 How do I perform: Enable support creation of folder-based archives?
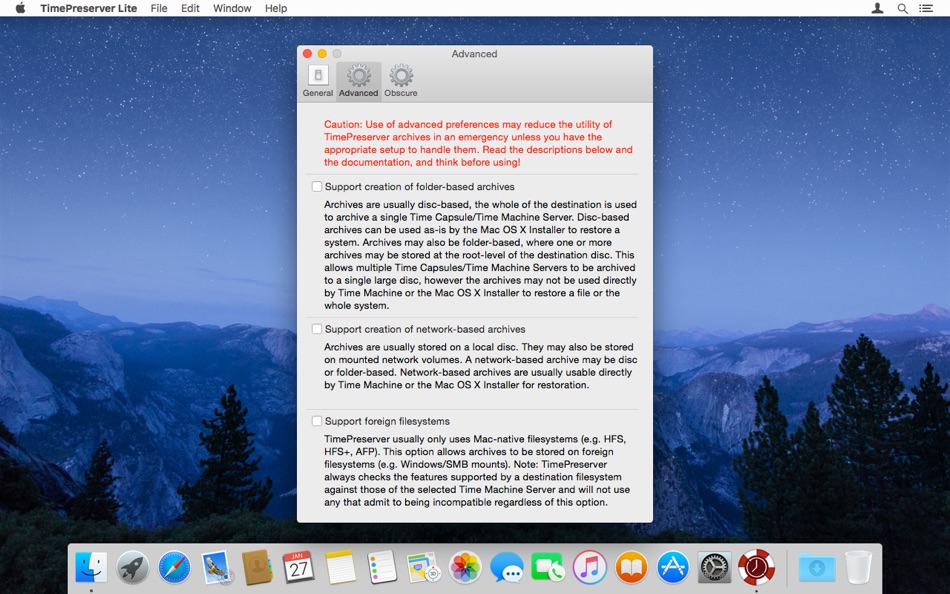(x=317, y=186)
